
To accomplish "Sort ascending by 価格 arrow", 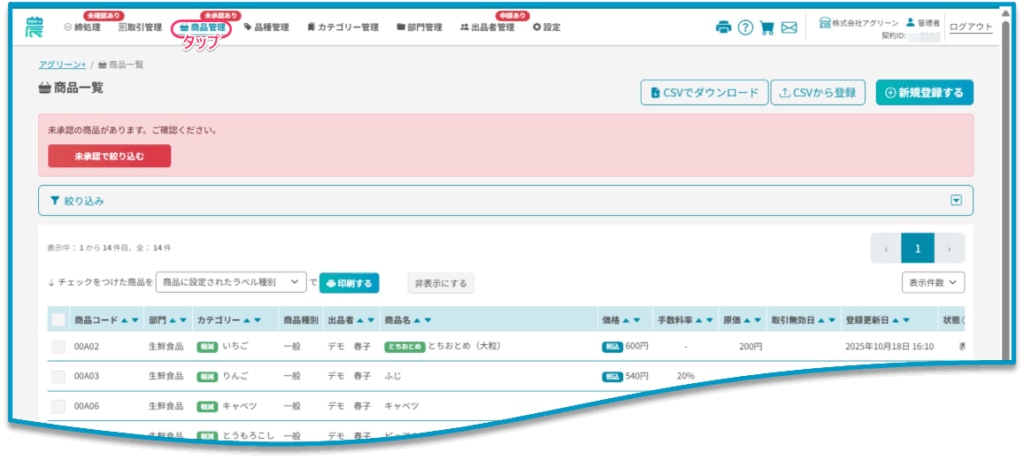I will 627,321.
